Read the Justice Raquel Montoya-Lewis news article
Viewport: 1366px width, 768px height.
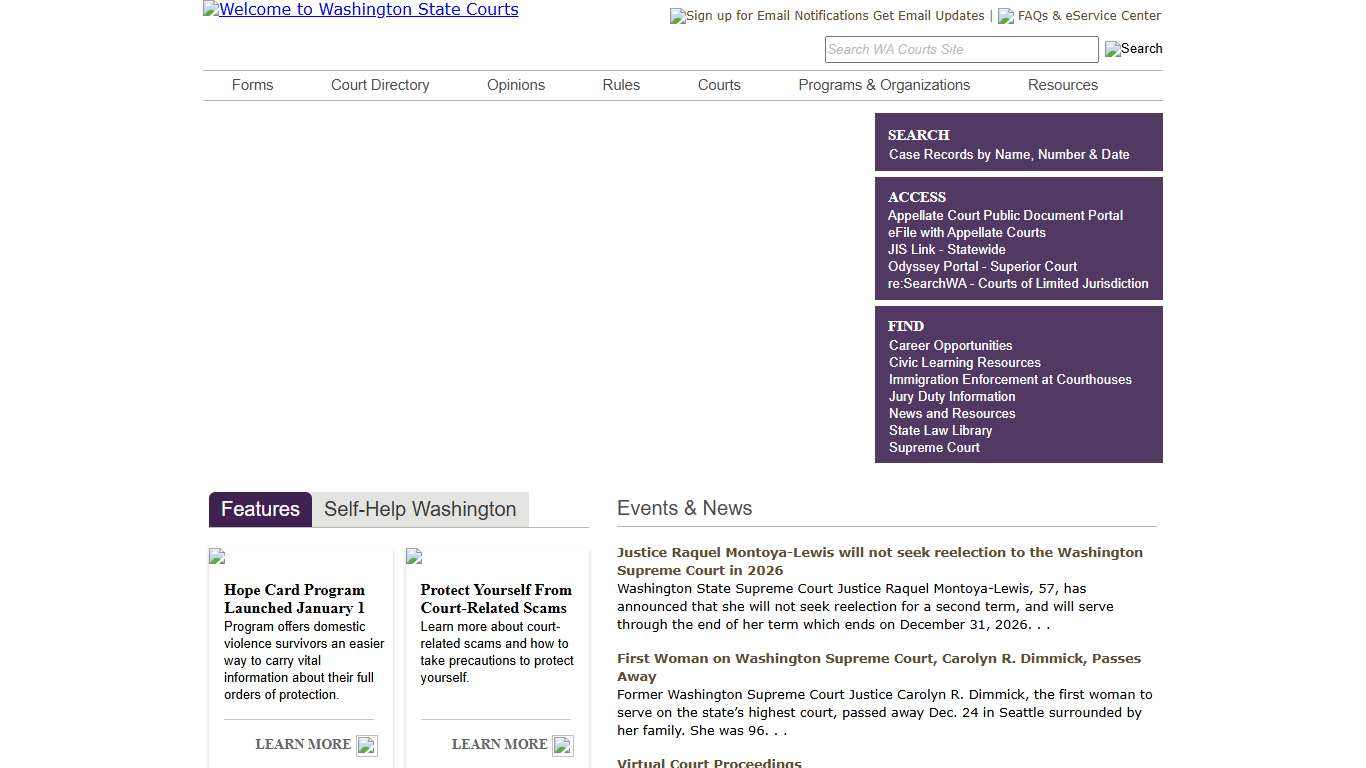pyautogui.click(x=879, y=561)
